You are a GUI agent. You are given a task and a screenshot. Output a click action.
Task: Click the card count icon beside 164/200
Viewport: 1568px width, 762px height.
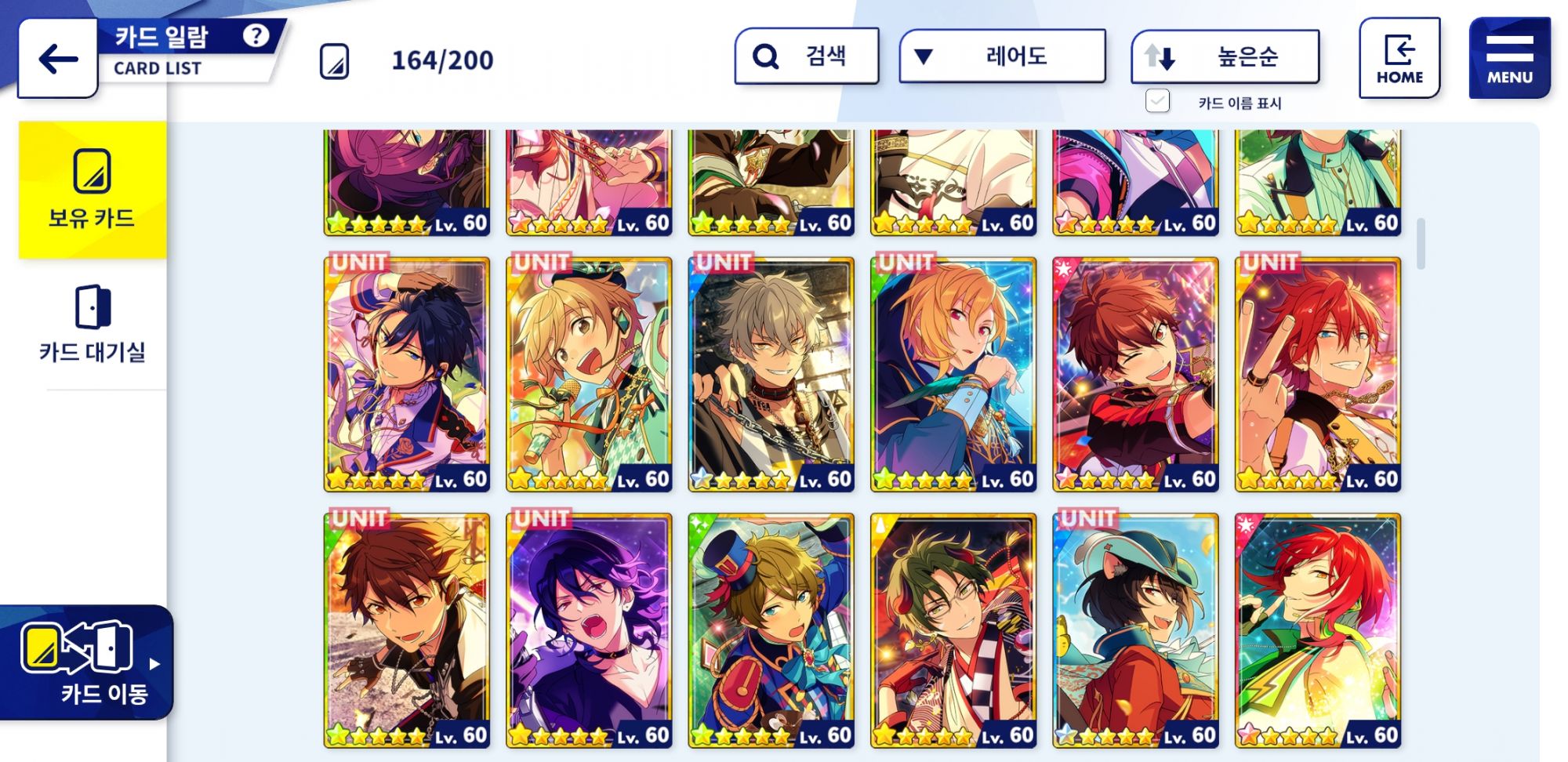(335, 61)
